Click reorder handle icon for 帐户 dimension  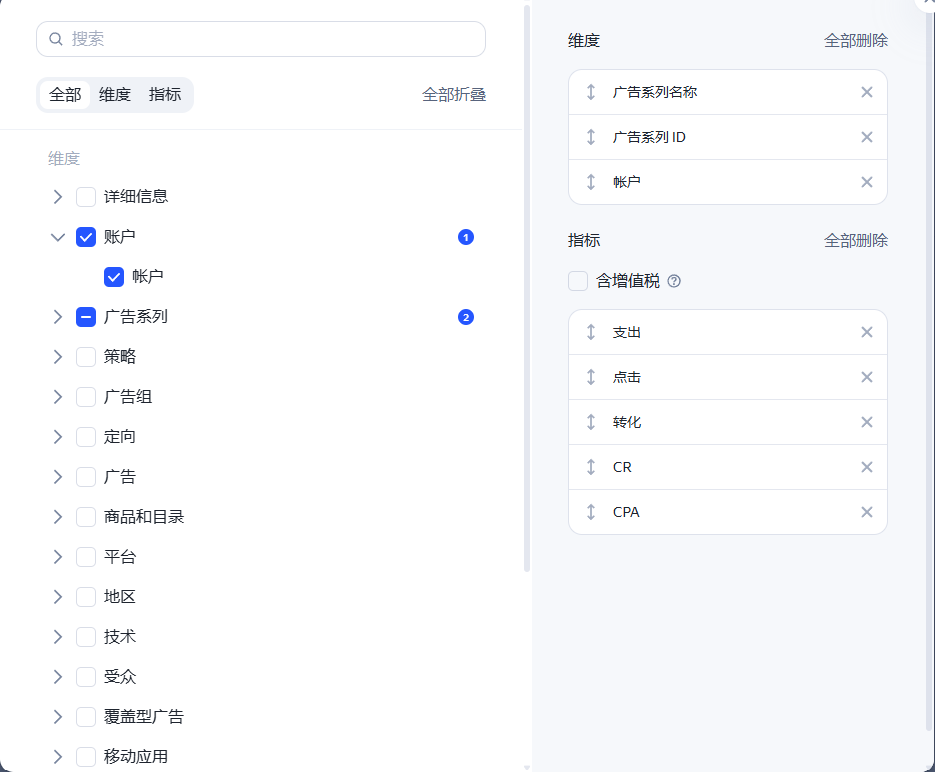click(591, 182)
